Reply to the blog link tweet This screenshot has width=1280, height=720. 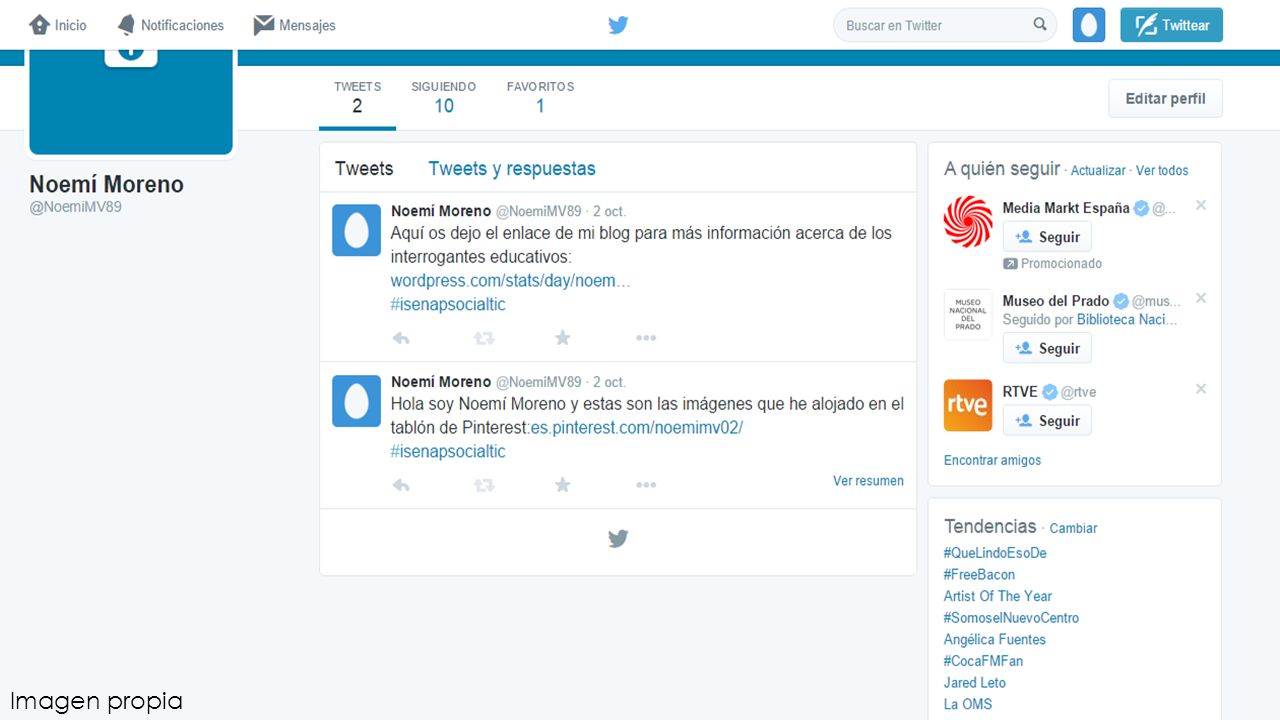(401, 338)
